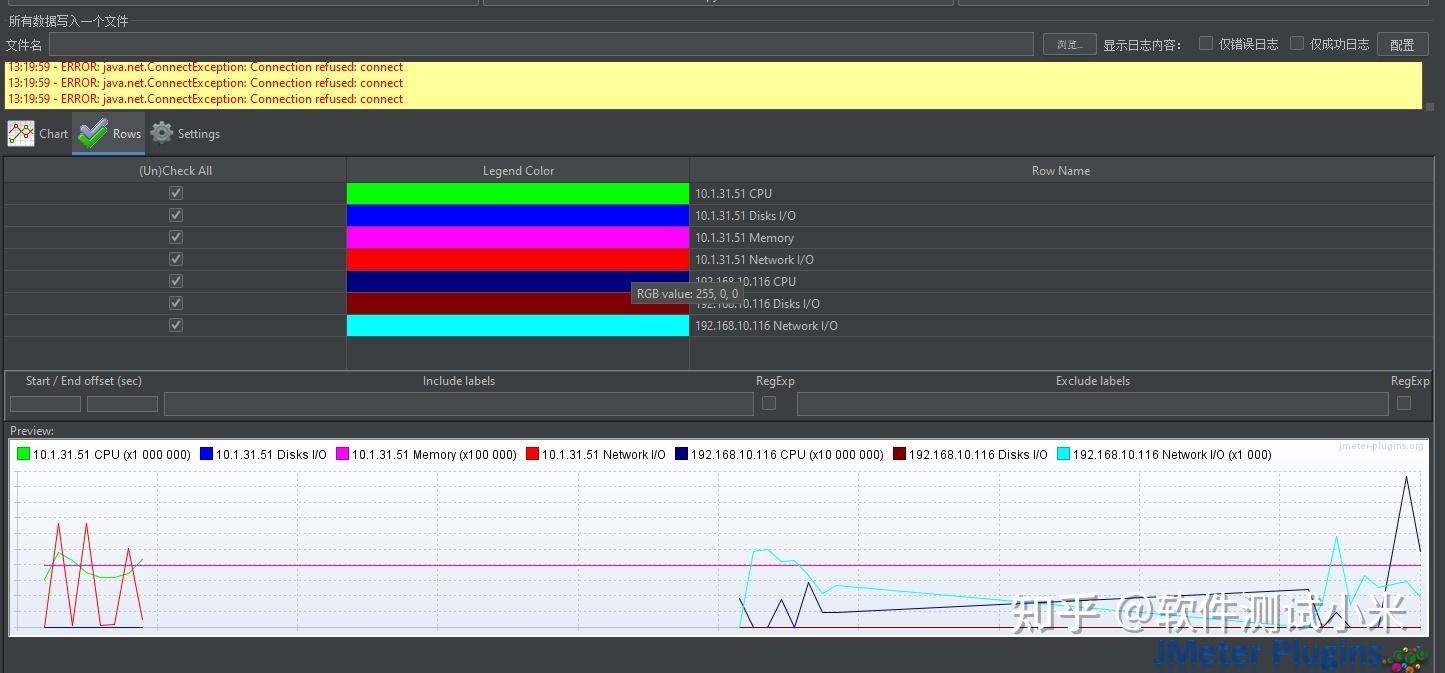This screenshot has width=1445, height=673.
Task: Click '192.168.10.116 Network I/O (x1 000)' legend entry
Action: 1164,454
